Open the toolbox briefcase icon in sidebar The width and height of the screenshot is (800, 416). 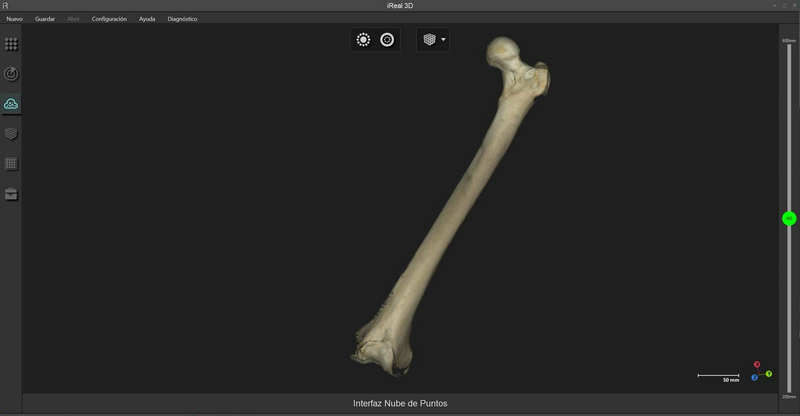pos(11,193)
